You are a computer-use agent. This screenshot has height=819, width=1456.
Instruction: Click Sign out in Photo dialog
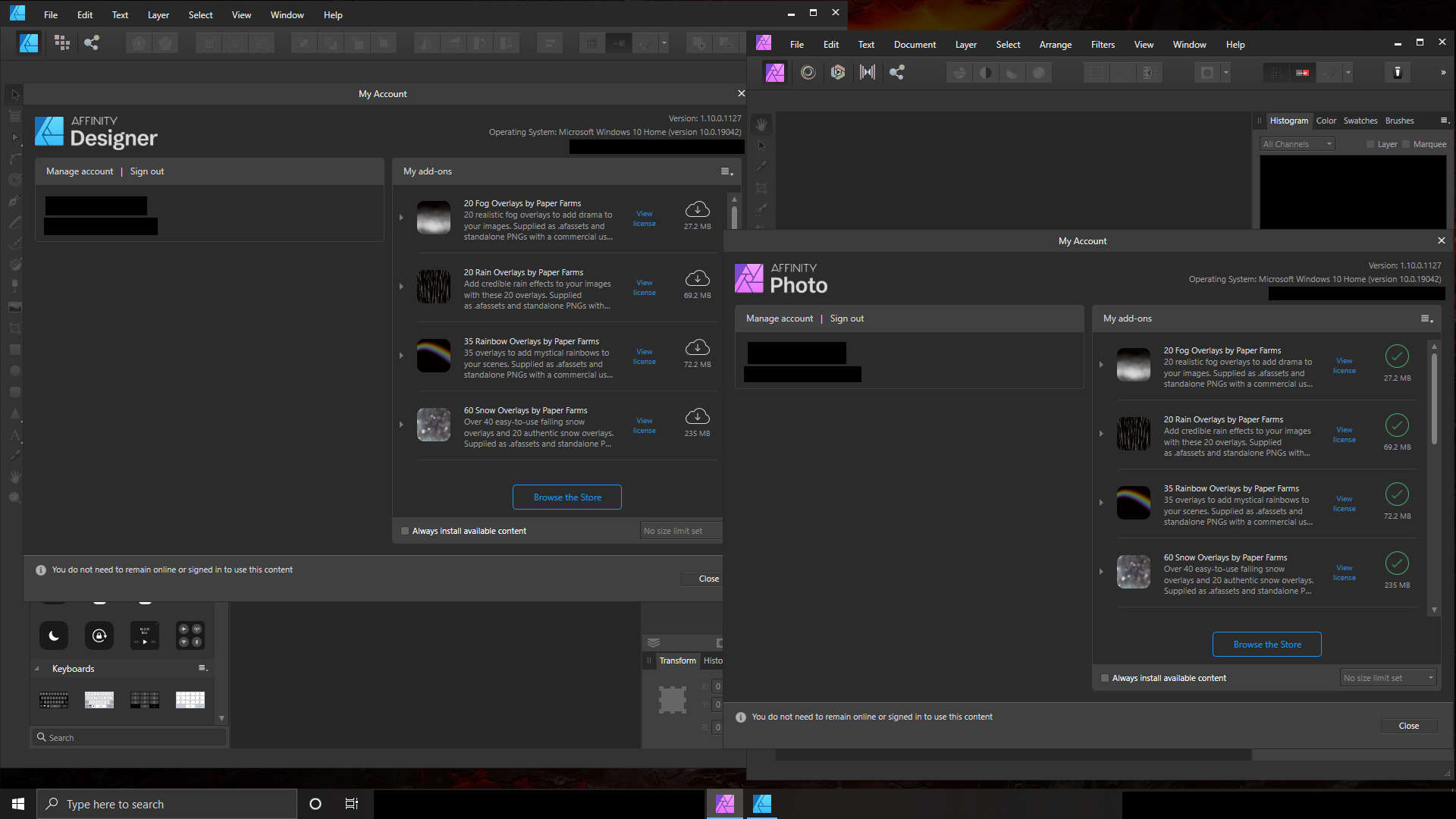(847, 318)
